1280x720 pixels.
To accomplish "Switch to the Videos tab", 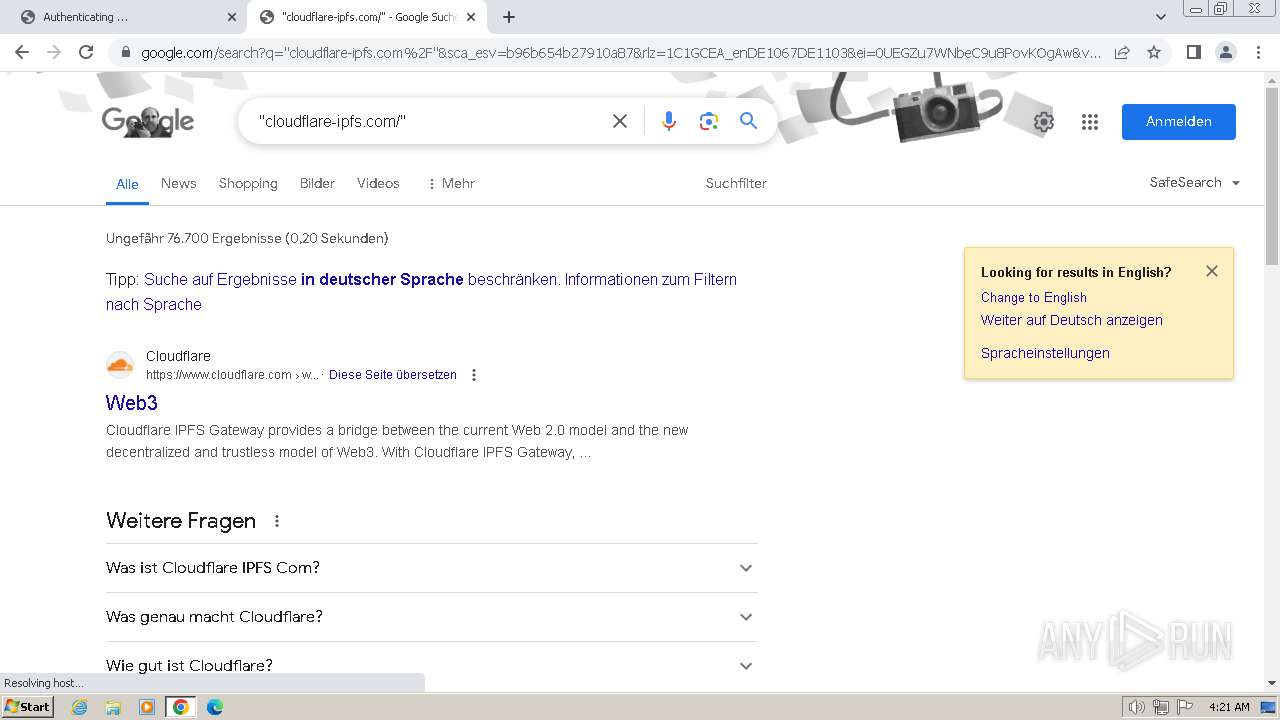I will click(x=378, y=183).
